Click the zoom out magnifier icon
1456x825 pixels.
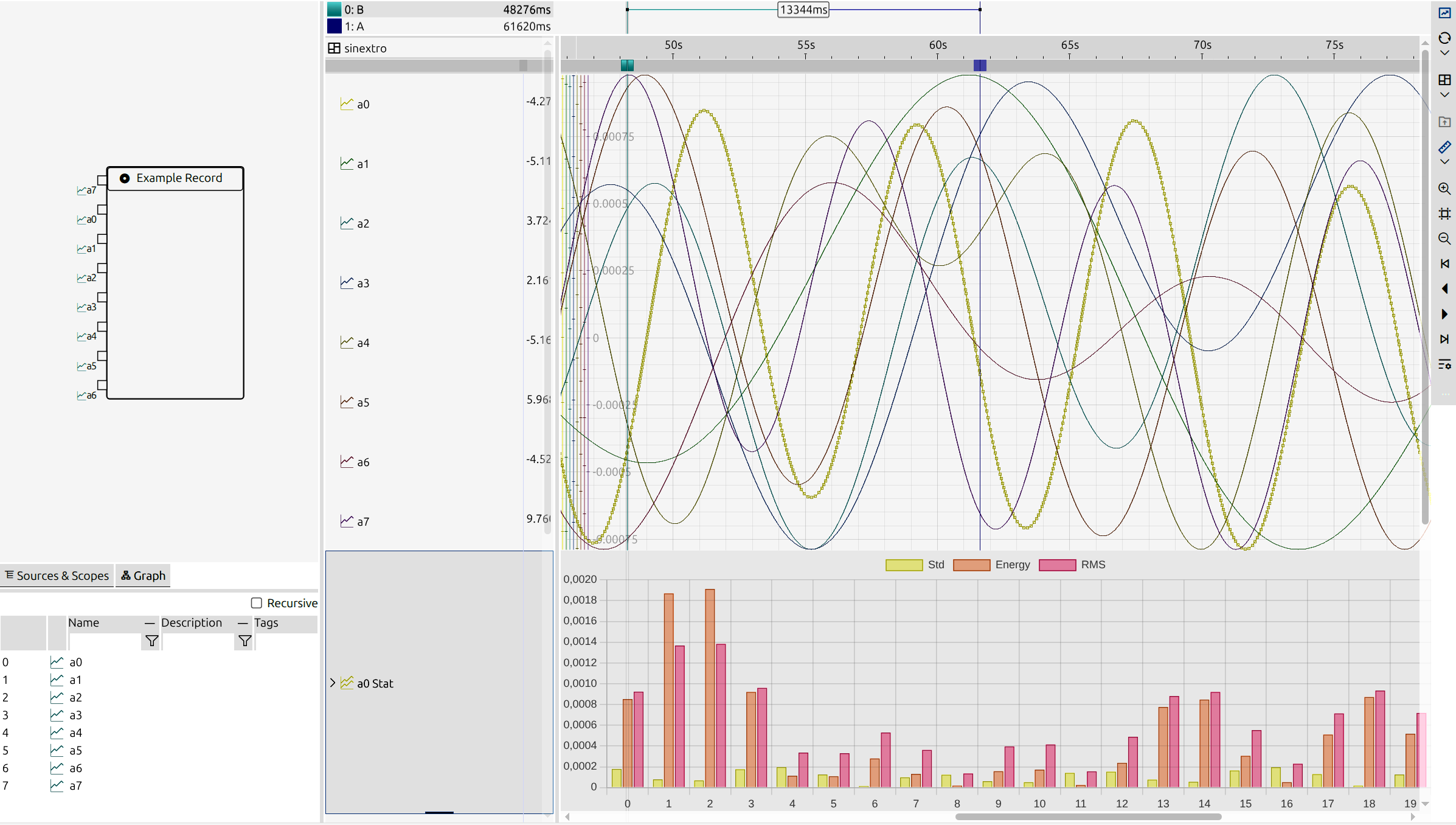(x=1444, y=238)
